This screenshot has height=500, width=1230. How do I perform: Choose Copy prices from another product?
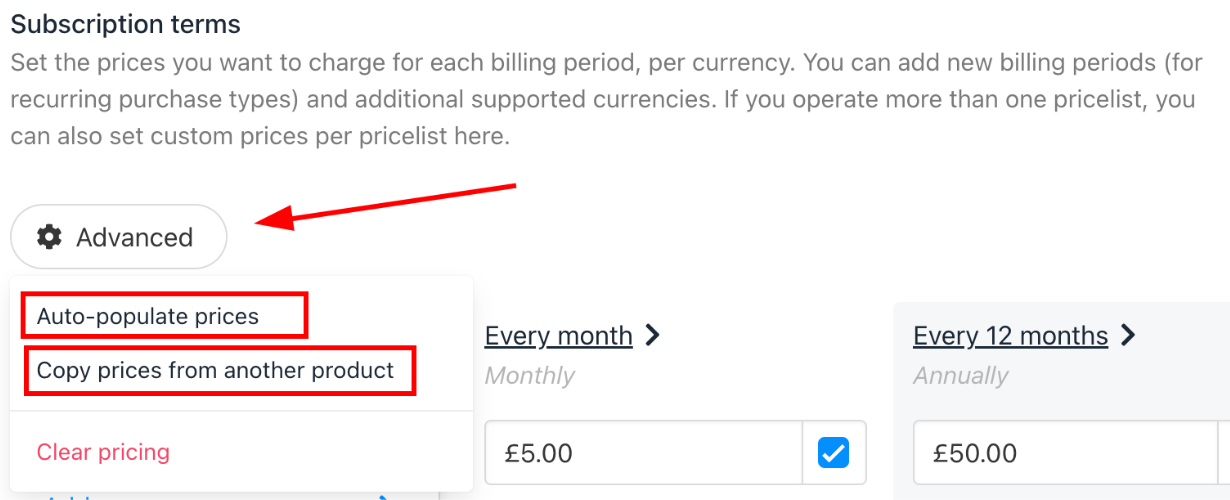216,370
